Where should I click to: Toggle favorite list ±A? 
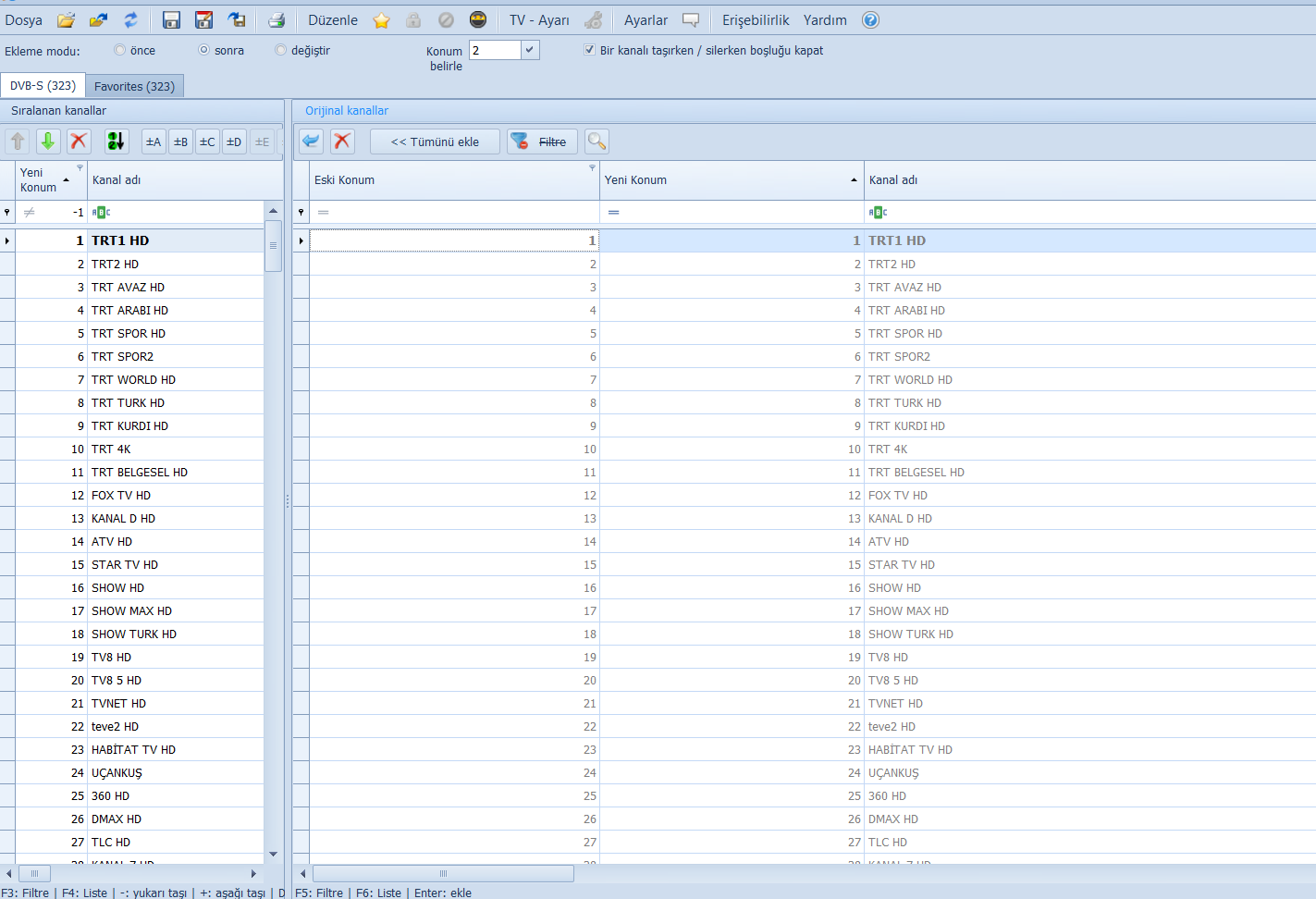point(154,142)
